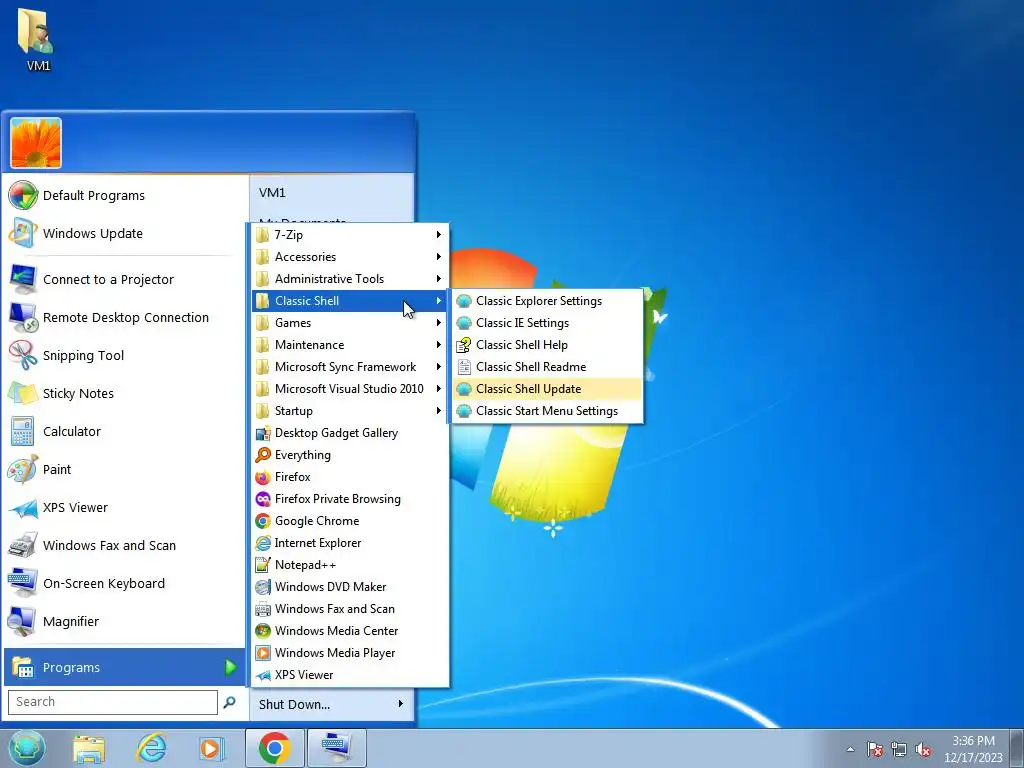The height and width of the screenshot is (768, 1024).
Task: Open the Notepad++ icon
Action: click(263, 565)
